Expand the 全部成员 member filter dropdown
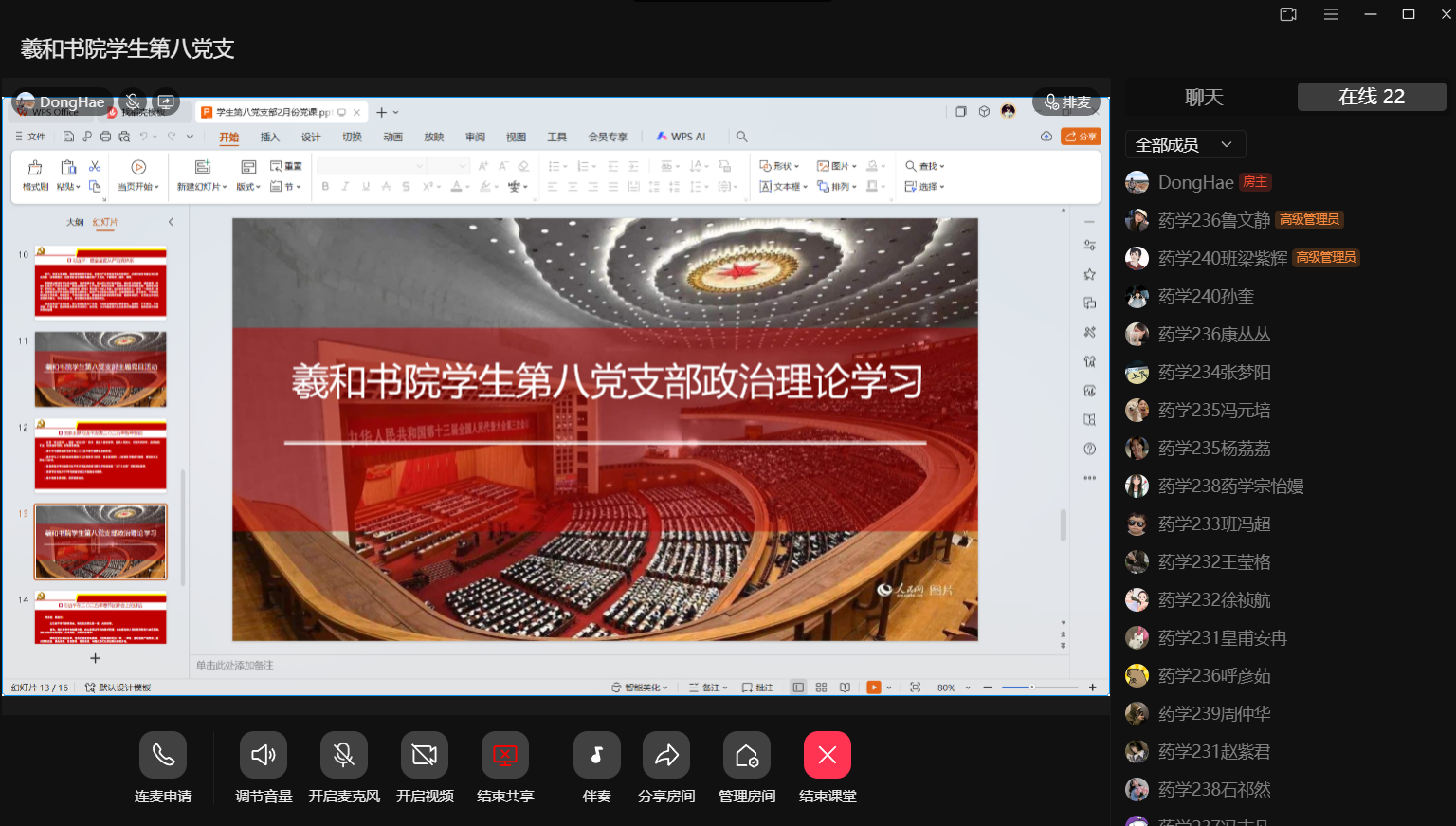Viewport: 1456px width, 826px height. (x=1184, y=144)
